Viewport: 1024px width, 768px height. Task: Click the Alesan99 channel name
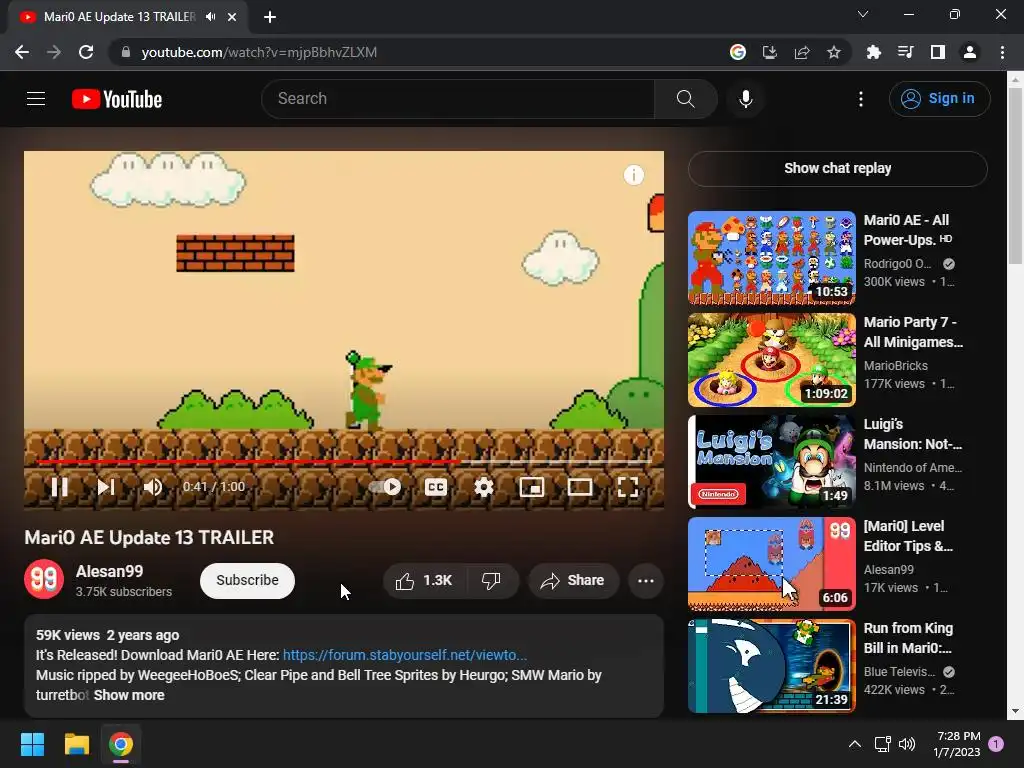[109, 571]
